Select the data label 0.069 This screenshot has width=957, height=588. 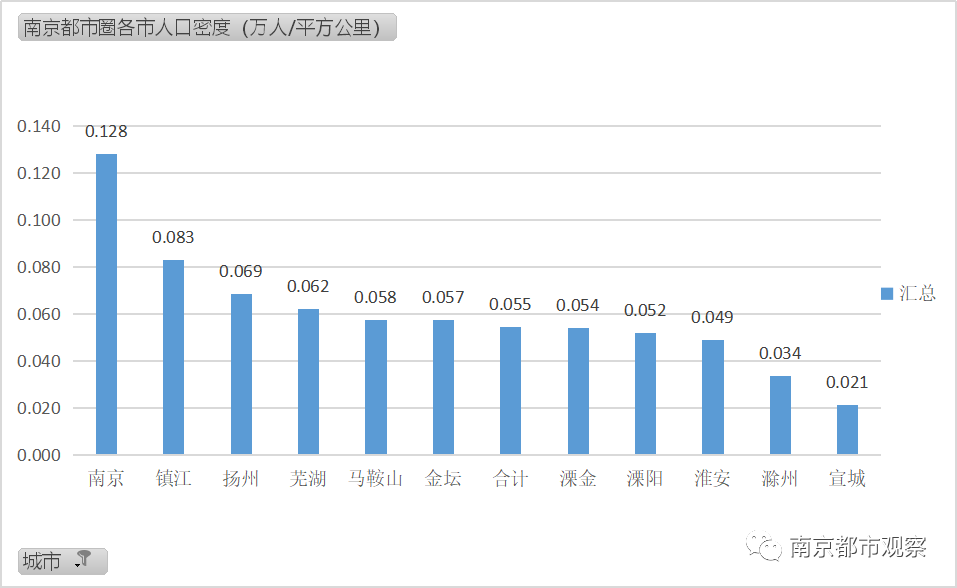coord(241,271)
